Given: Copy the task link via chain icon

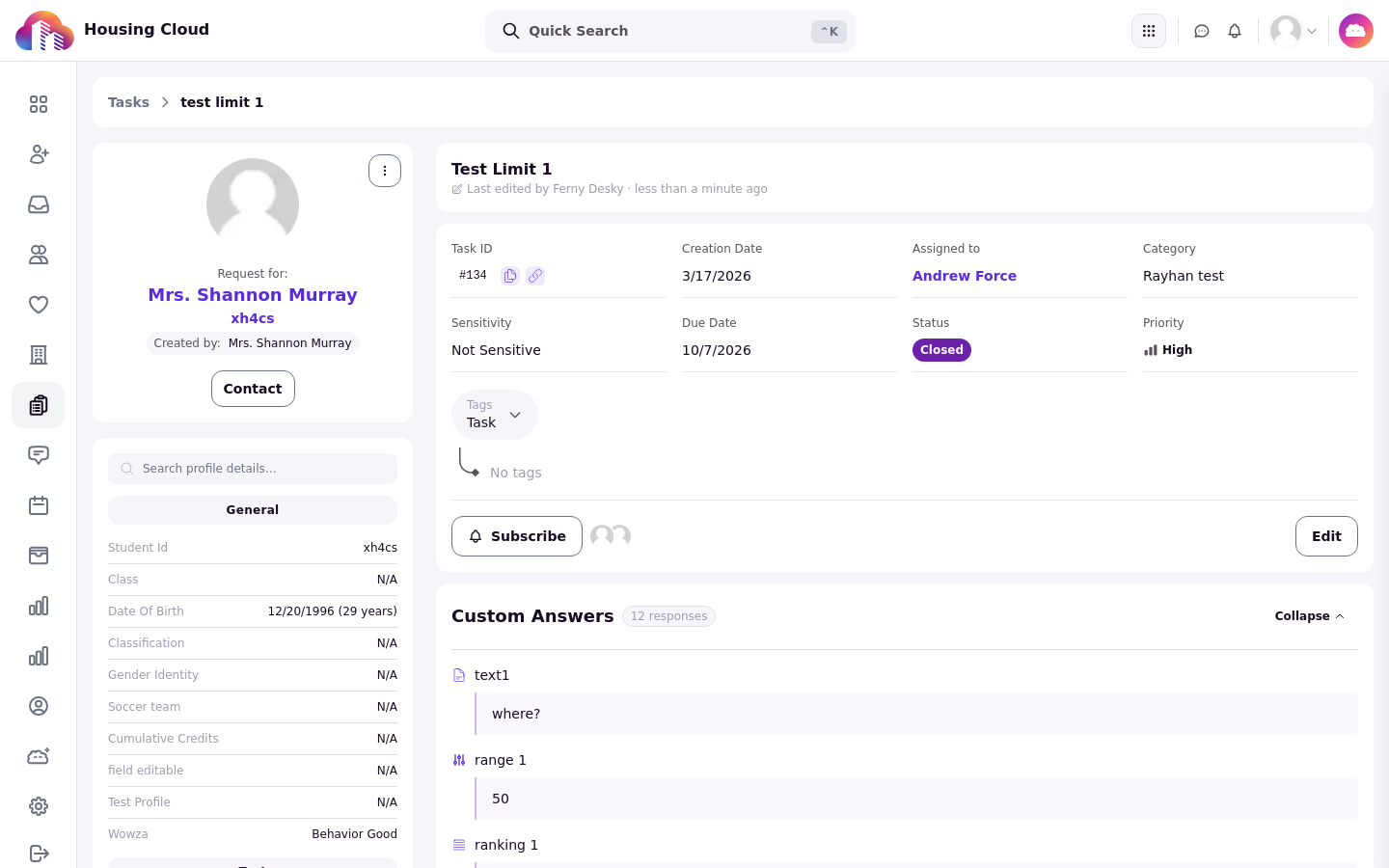Looking at the screenshot, I should pos(535,276).
